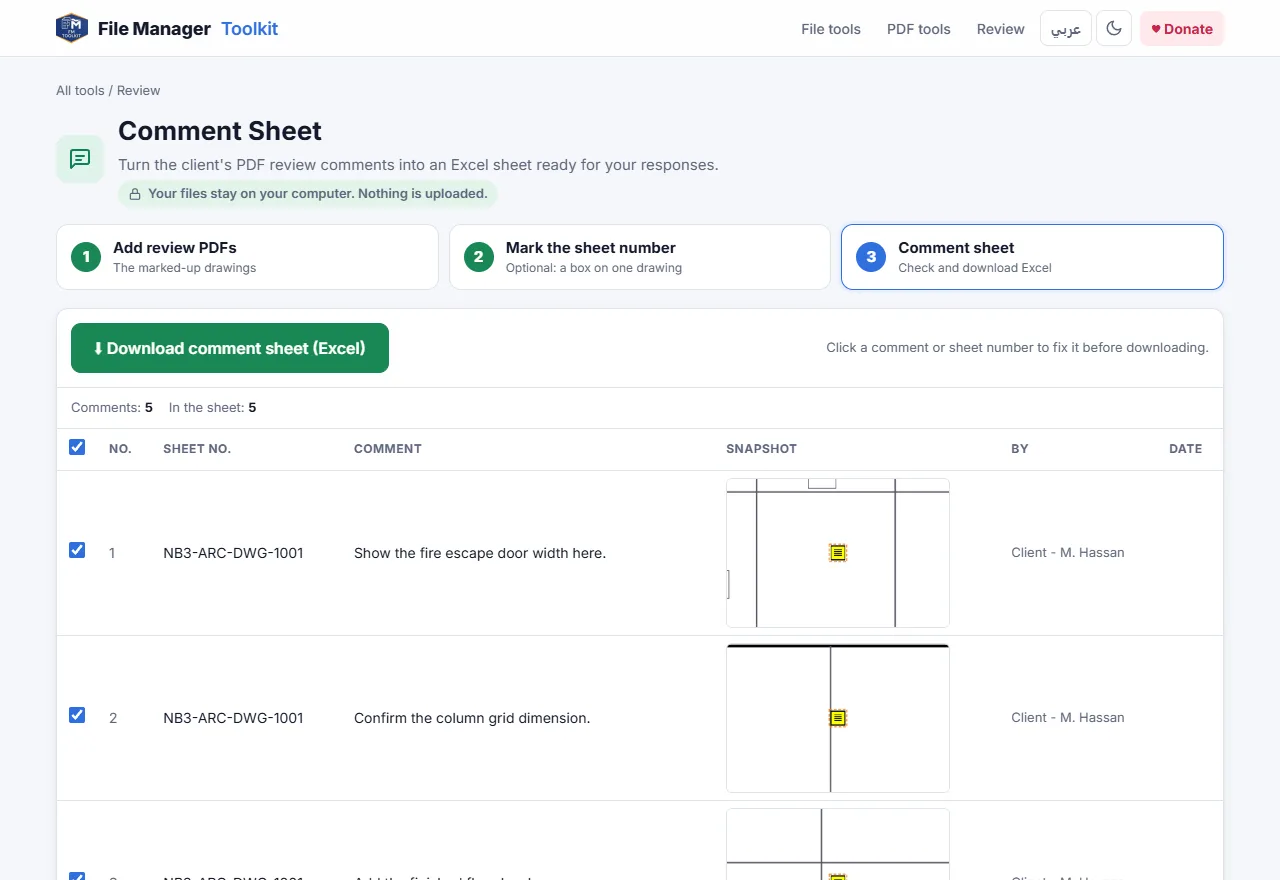Click the SNAPSHOT column header
1280x880 pixels.
[x=762, y=449]
